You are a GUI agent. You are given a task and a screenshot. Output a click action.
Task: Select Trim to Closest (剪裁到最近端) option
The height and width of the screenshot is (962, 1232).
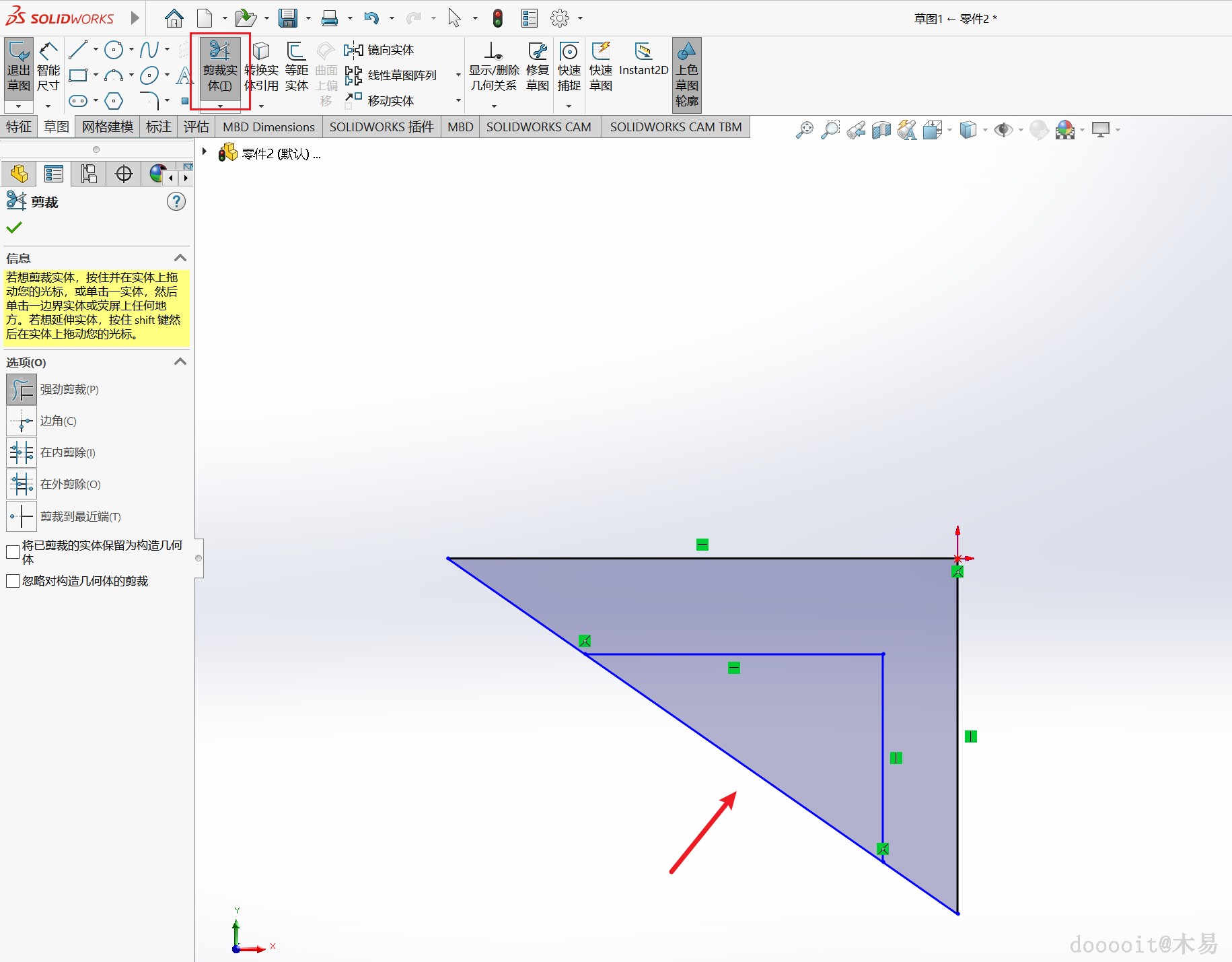(22, 516)
